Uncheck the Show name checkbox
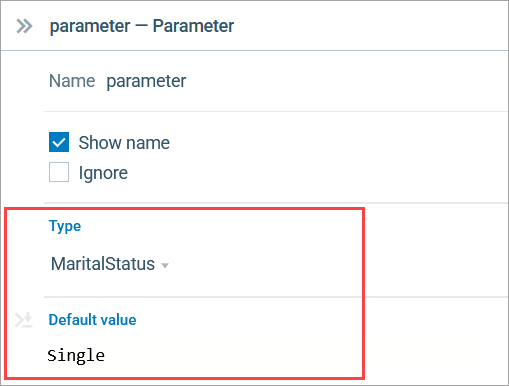Screen dimensions: 509x386 coord(59,142)
